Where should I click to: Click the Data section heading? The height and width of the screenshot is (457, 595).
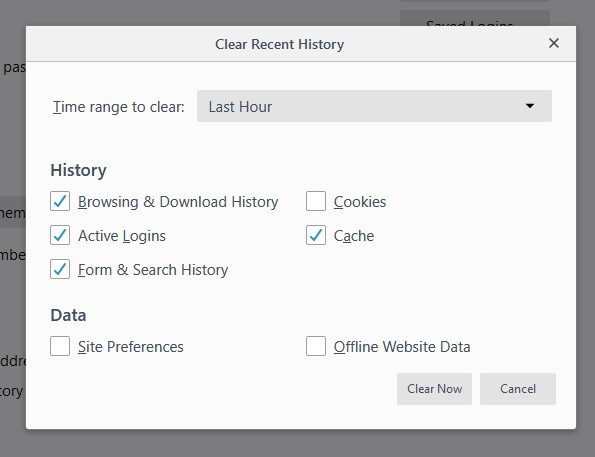click(x=68, y=315)
